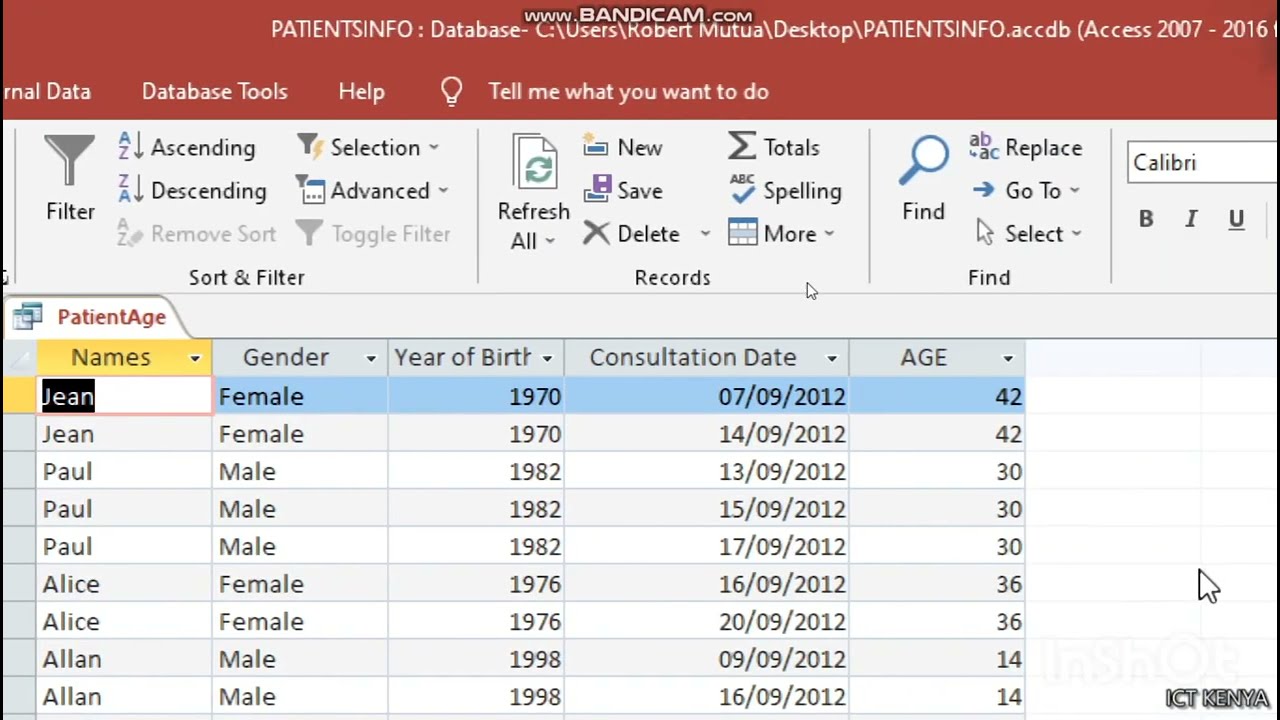Click the Go To arrow icon
The width and height of the screenshot is (1280, 720).
[984, 190]
